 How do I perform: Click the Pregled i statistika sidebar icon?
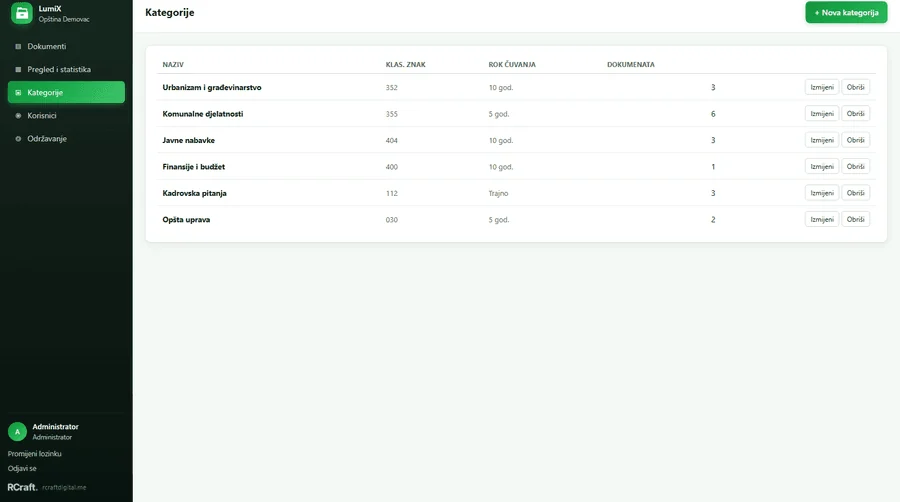point(18,69)
